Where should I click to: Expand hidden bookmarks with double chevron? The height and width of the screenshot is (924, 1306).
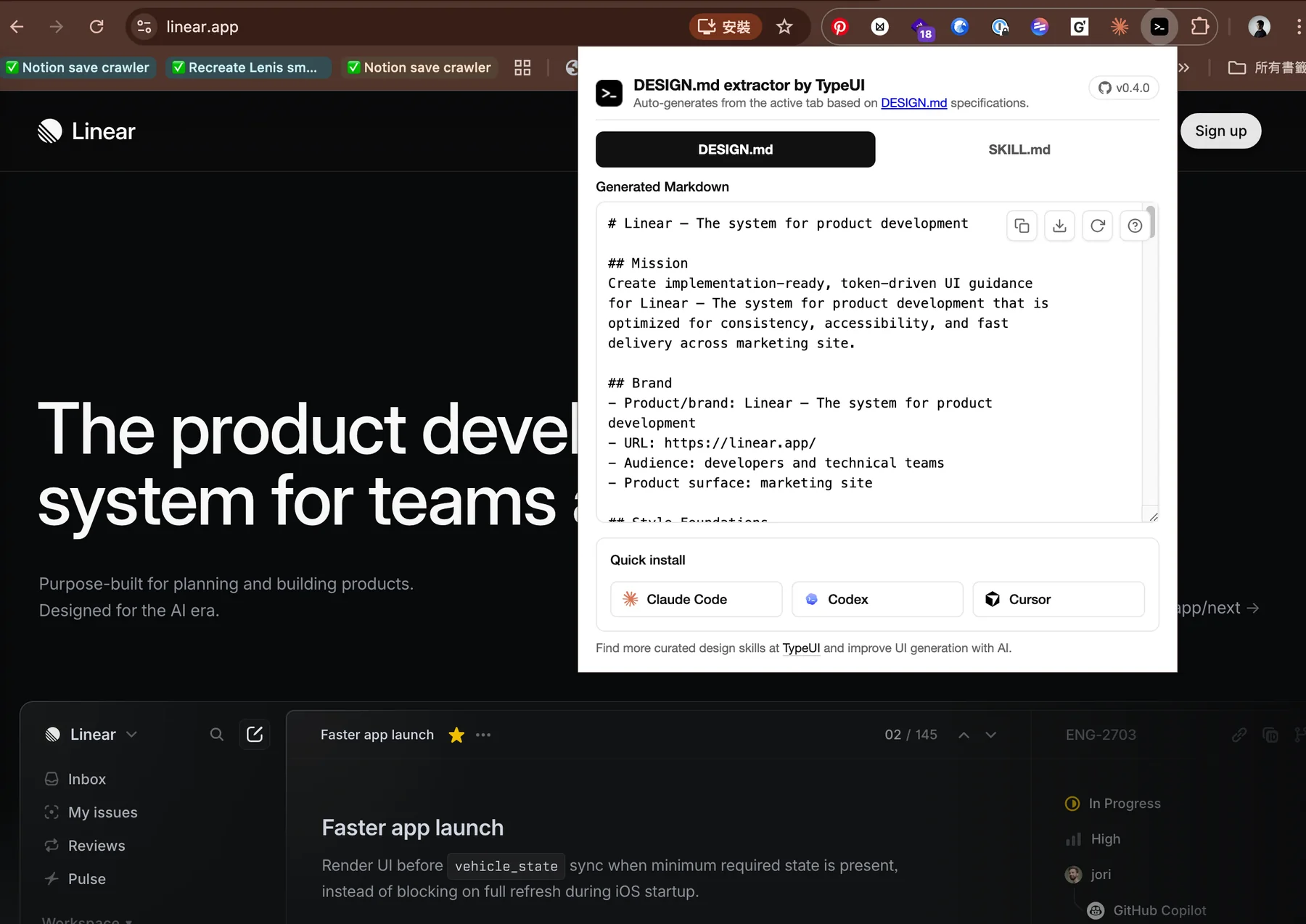pyautogui.click(x=1184, y=67)
